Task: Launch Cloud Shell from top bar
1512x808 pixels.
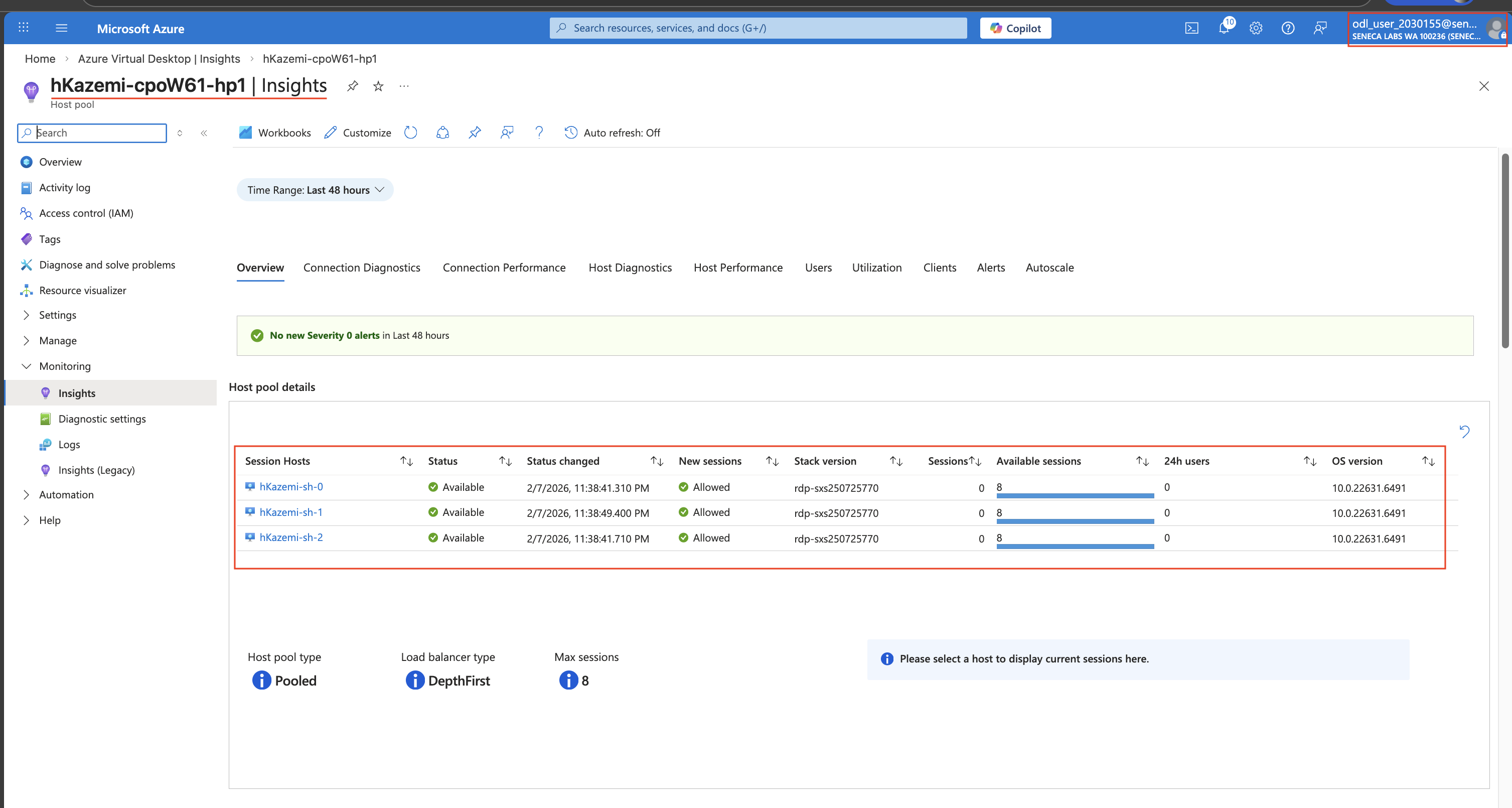Action: pos(1191,28)
